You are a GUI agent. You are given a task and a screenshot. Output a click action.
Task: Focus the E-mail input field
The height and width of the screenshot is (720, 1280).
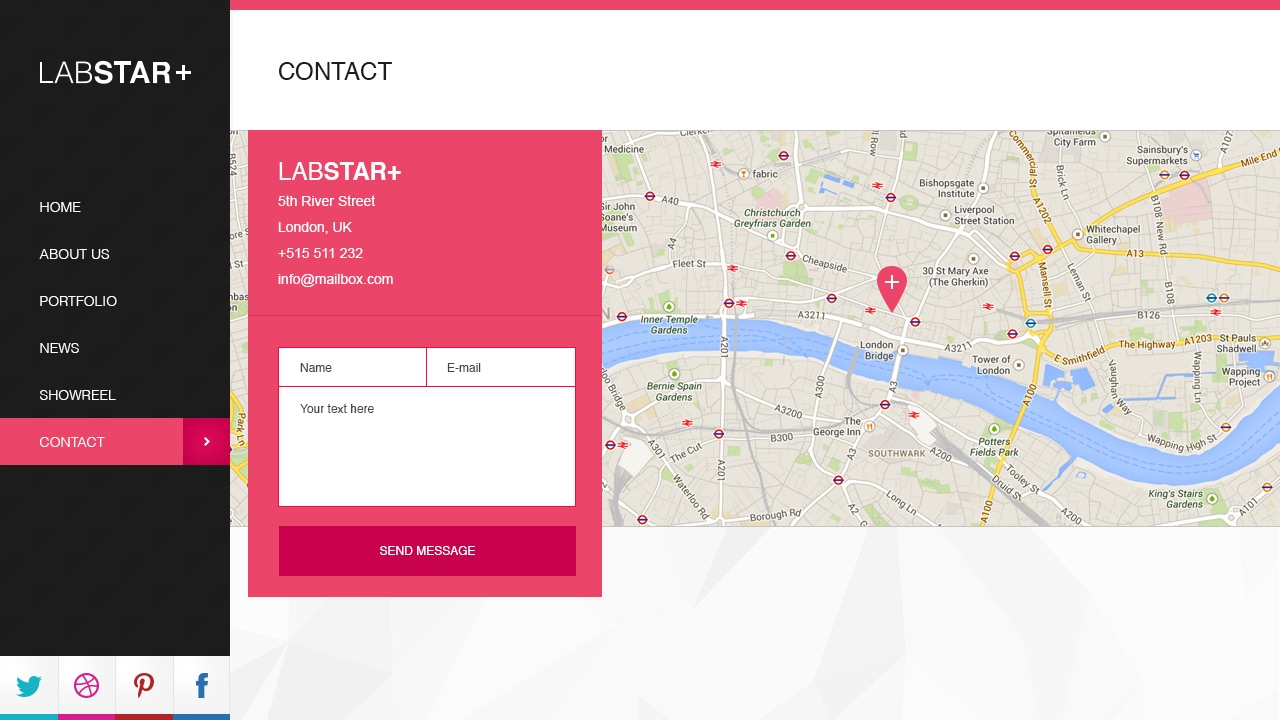pyautogui.click(x=501, y=367)
